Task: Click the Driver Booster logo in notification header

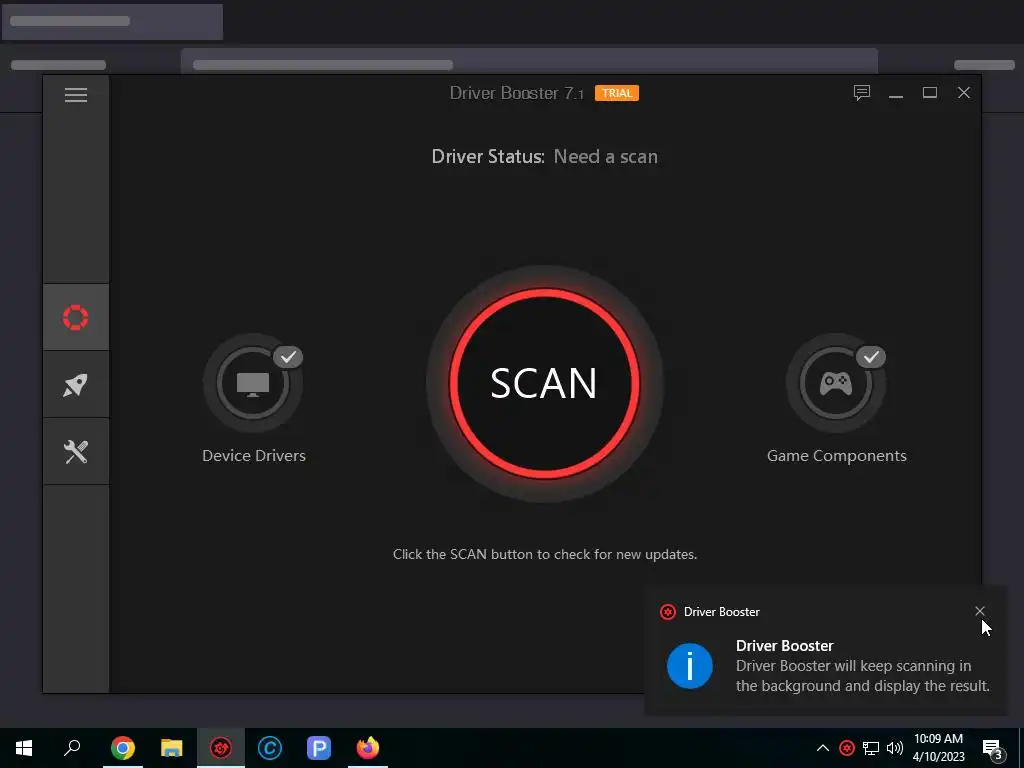Action: (667, 612)
